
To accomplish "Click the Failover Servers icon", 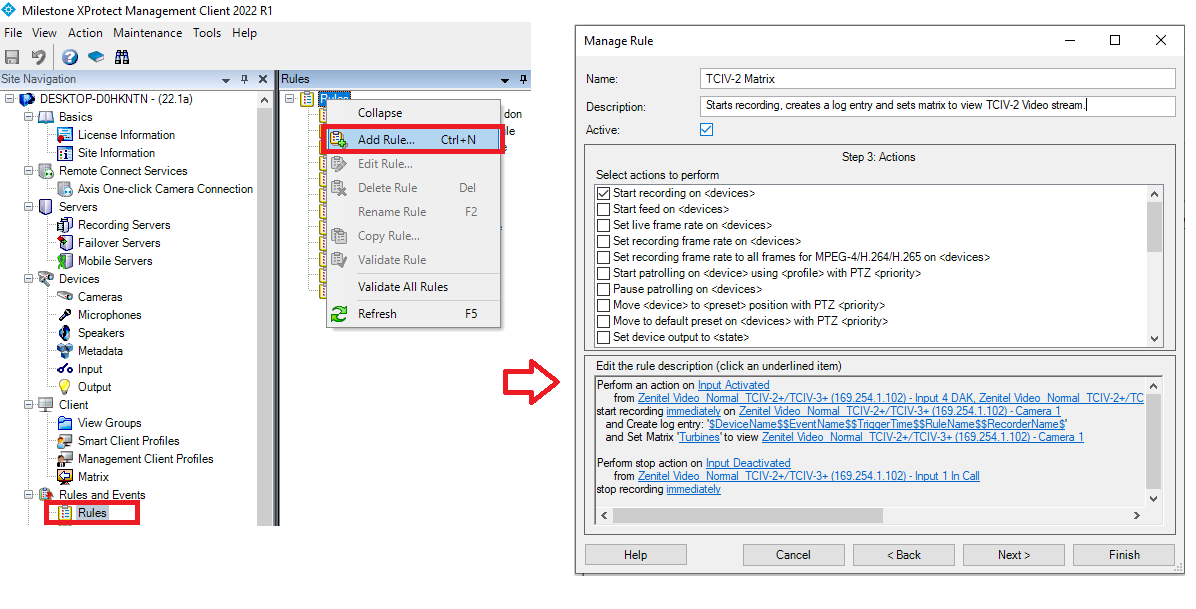I will [66, 243].
